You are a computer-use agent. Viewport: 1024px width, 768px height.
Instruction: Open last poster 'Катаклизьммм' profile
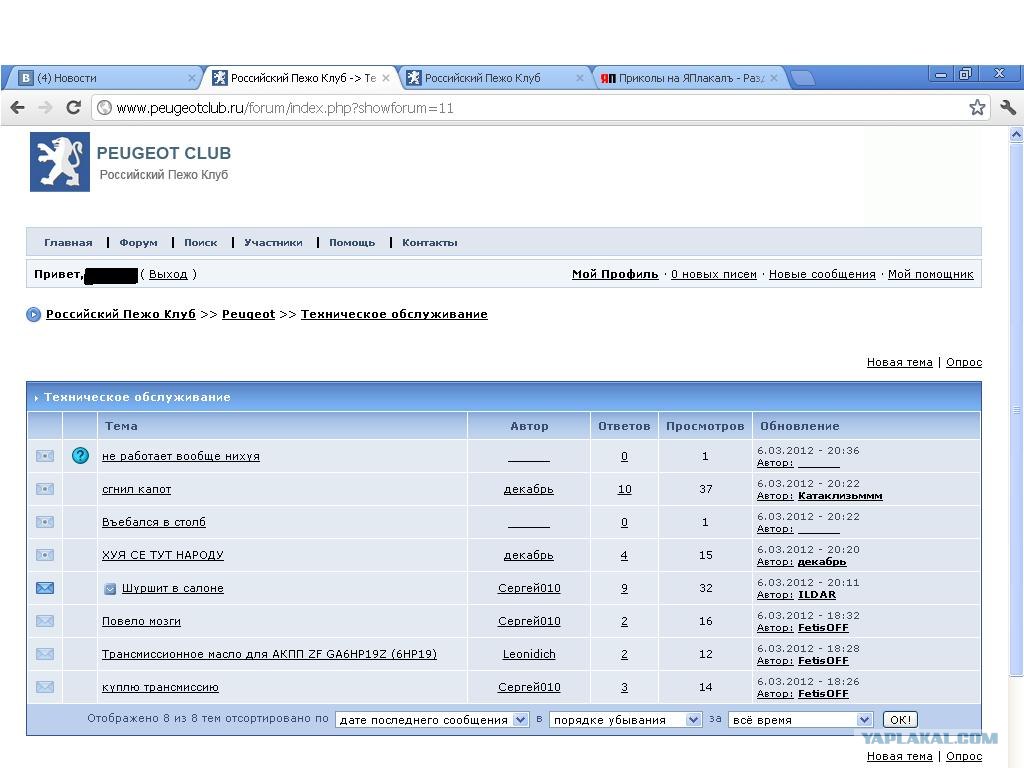coord(840,496)
